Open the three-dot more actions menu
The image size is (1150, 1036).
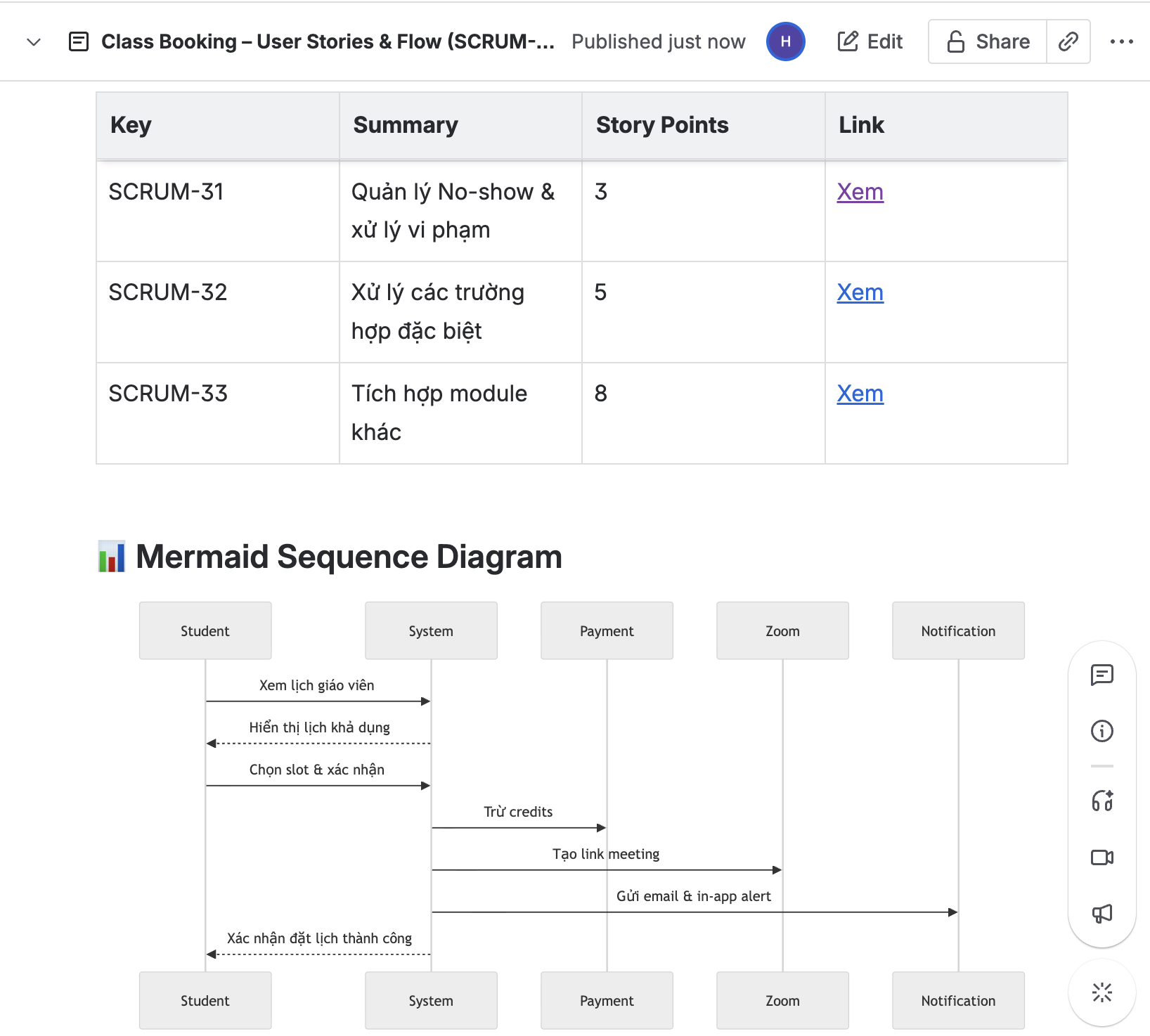point(1121,41)
